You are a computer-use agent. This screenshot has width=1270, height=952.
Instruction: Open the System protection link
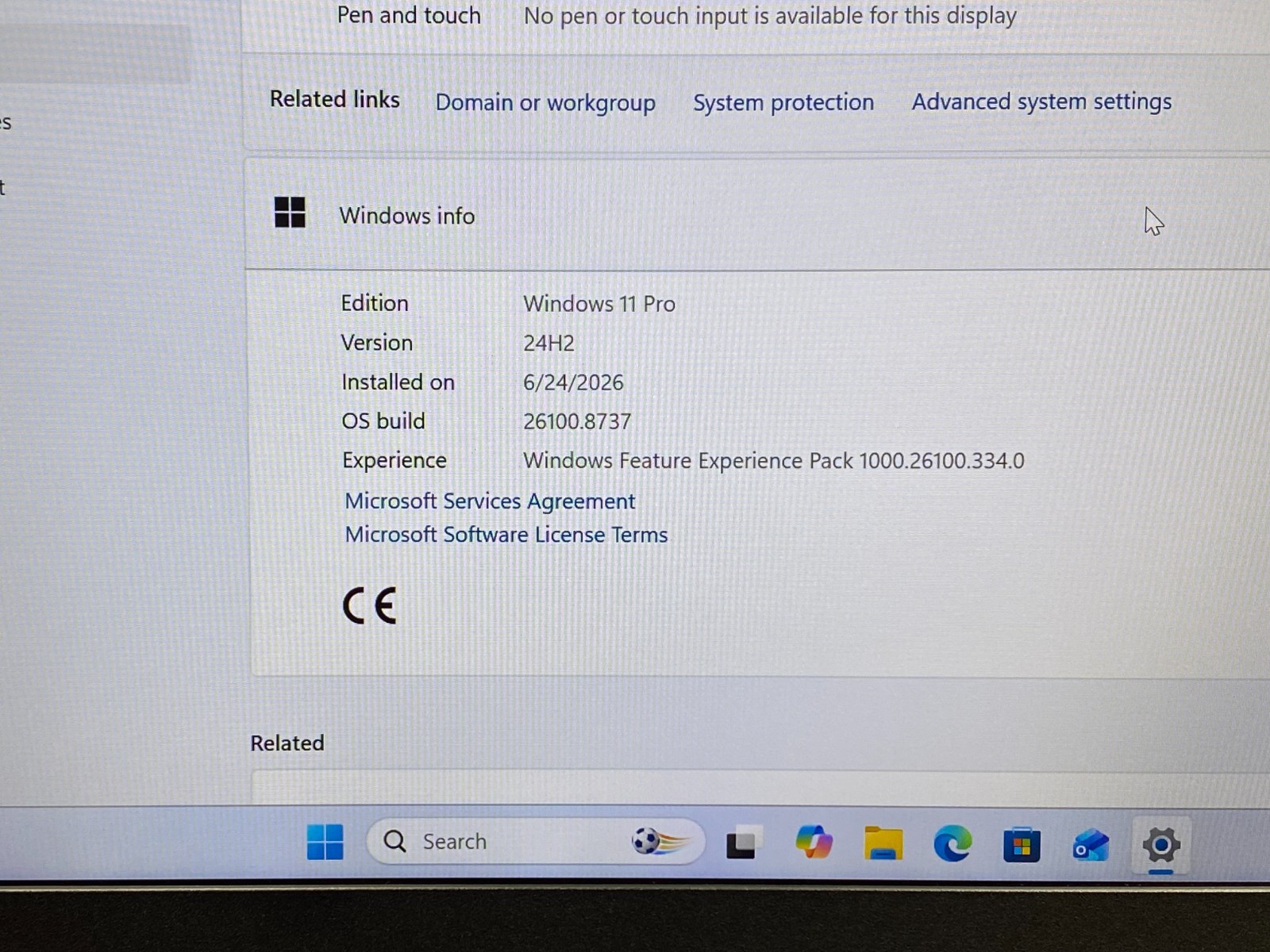(783, 102)
